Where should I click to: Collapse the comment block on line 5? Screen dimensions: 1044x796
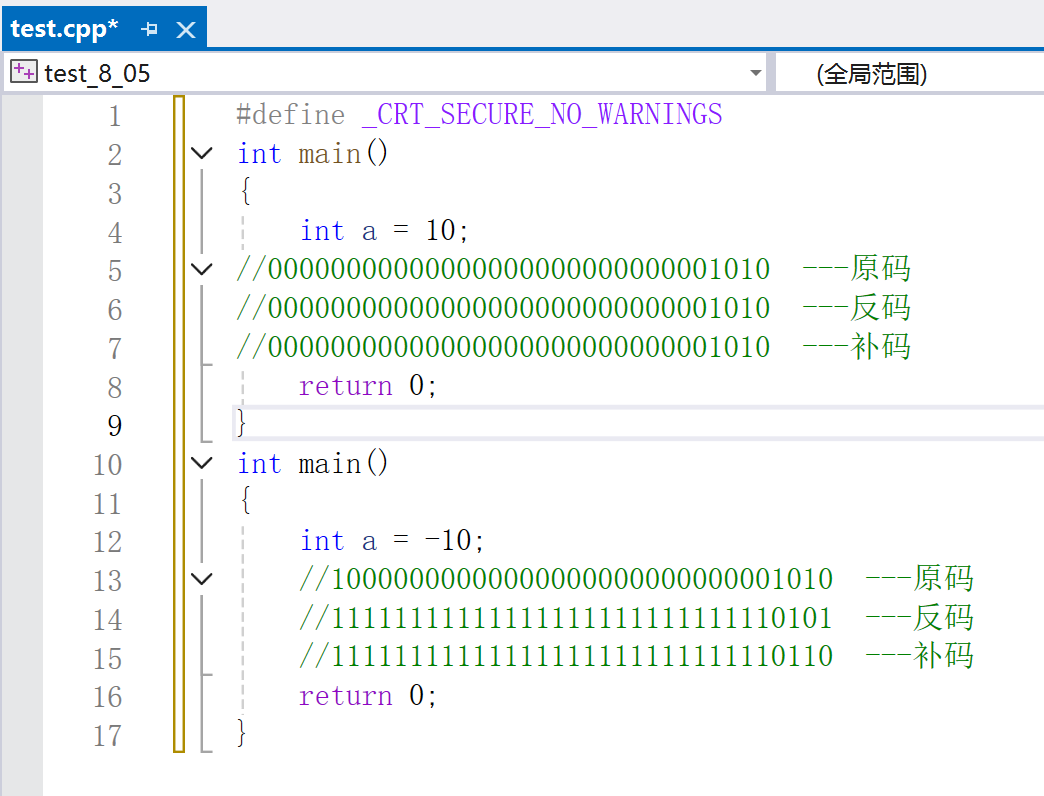click(202, 270)
